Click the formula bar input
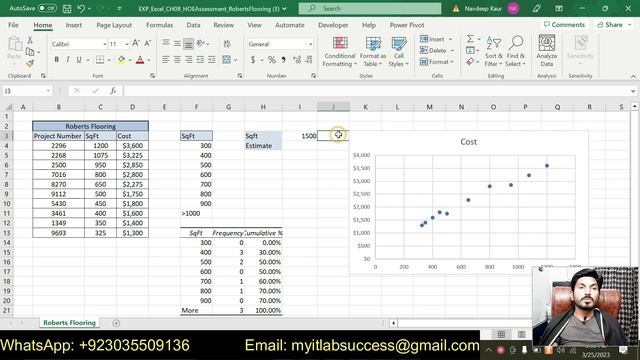 pos(376,91)
